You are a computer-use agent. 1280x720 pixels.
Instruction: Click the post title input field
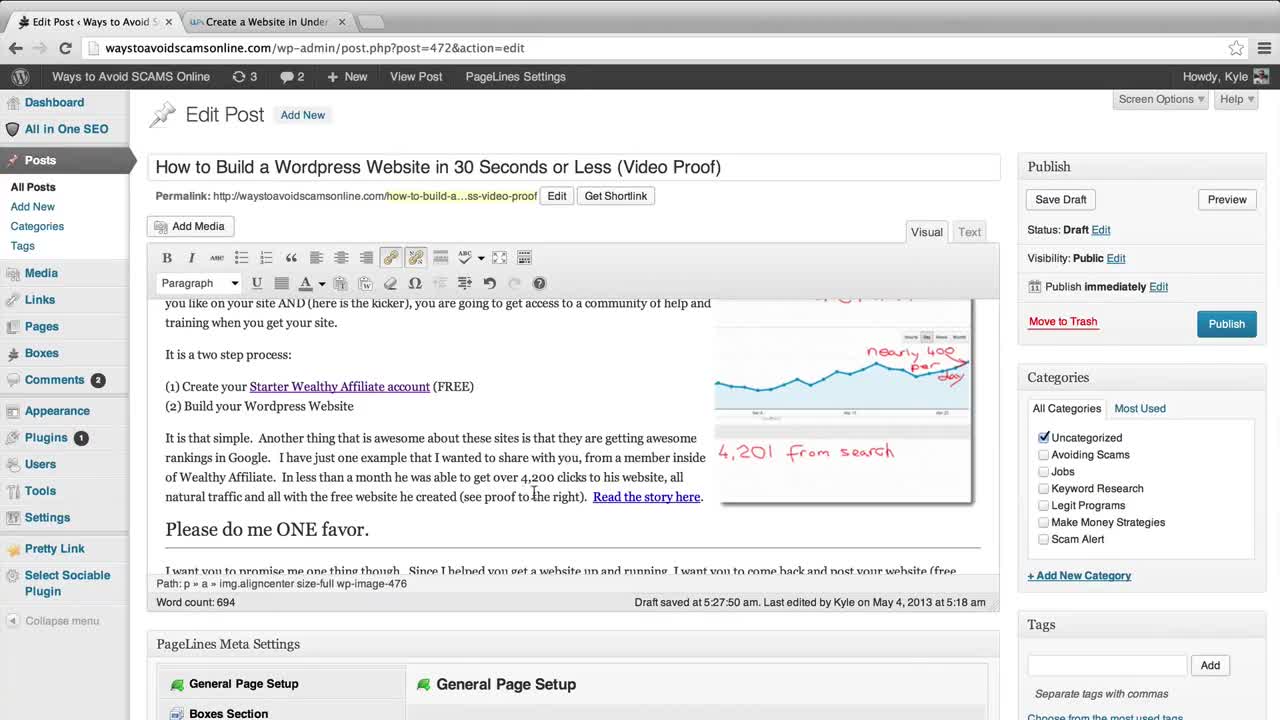[x=574, y=167]
